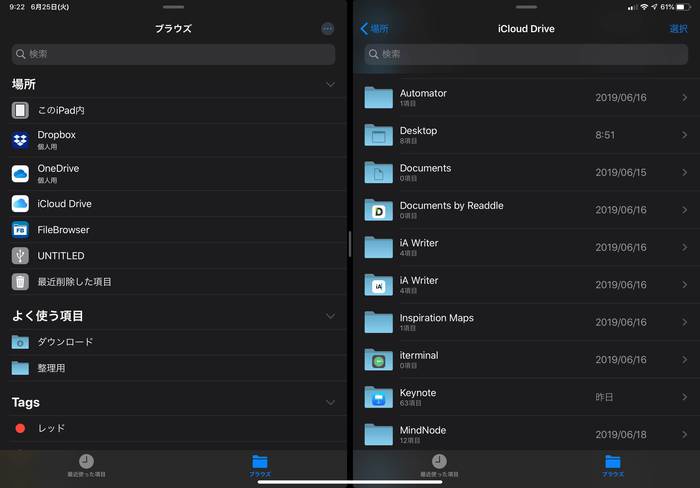Tap the 選択 select button
The image size is (700, 488).
click(679, 29)
